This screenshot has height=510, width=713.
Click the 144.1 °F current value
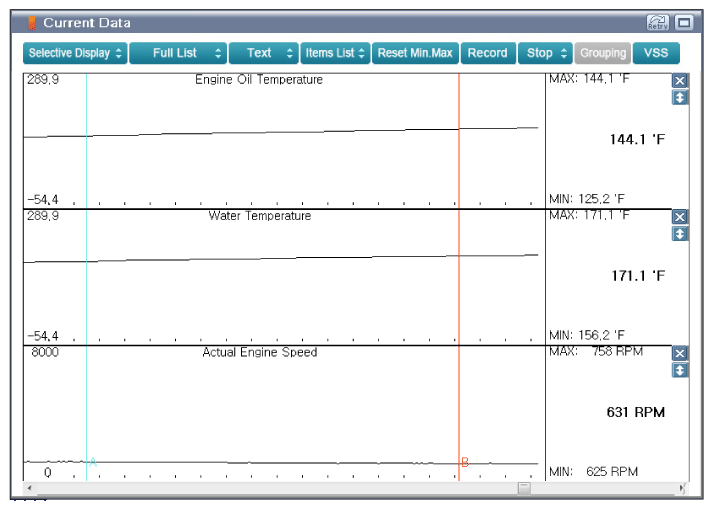click(x=637, y=139)
